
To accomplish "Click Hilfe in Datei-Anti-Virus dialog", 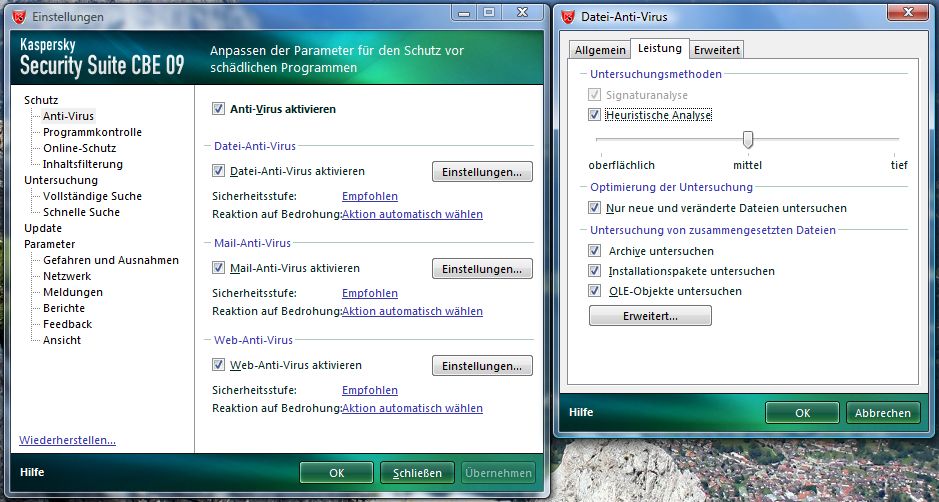I will (x=581, y=412).
